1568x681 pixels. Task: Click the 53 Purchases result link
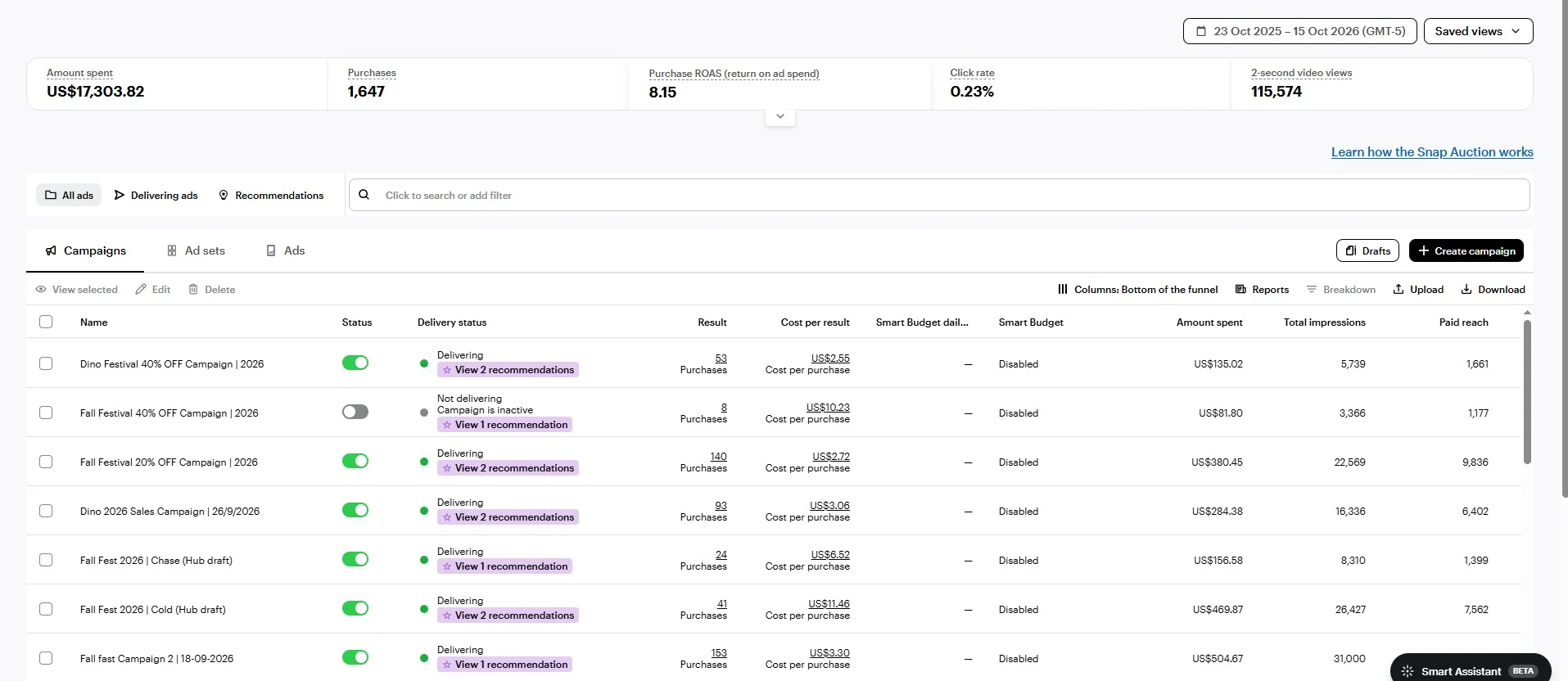721,358
